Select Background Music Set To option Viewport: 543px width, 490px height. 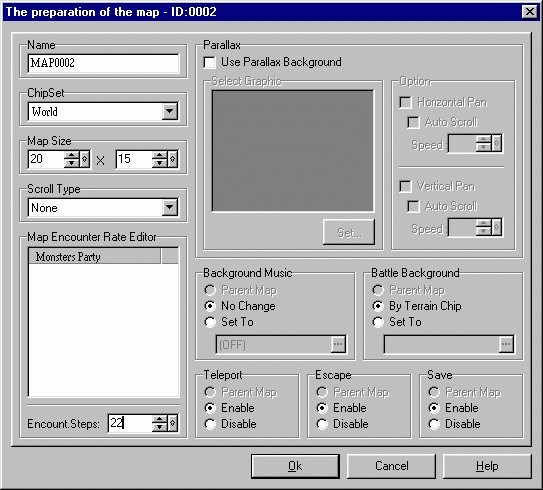pyautogui.click(x=210, y=322)
